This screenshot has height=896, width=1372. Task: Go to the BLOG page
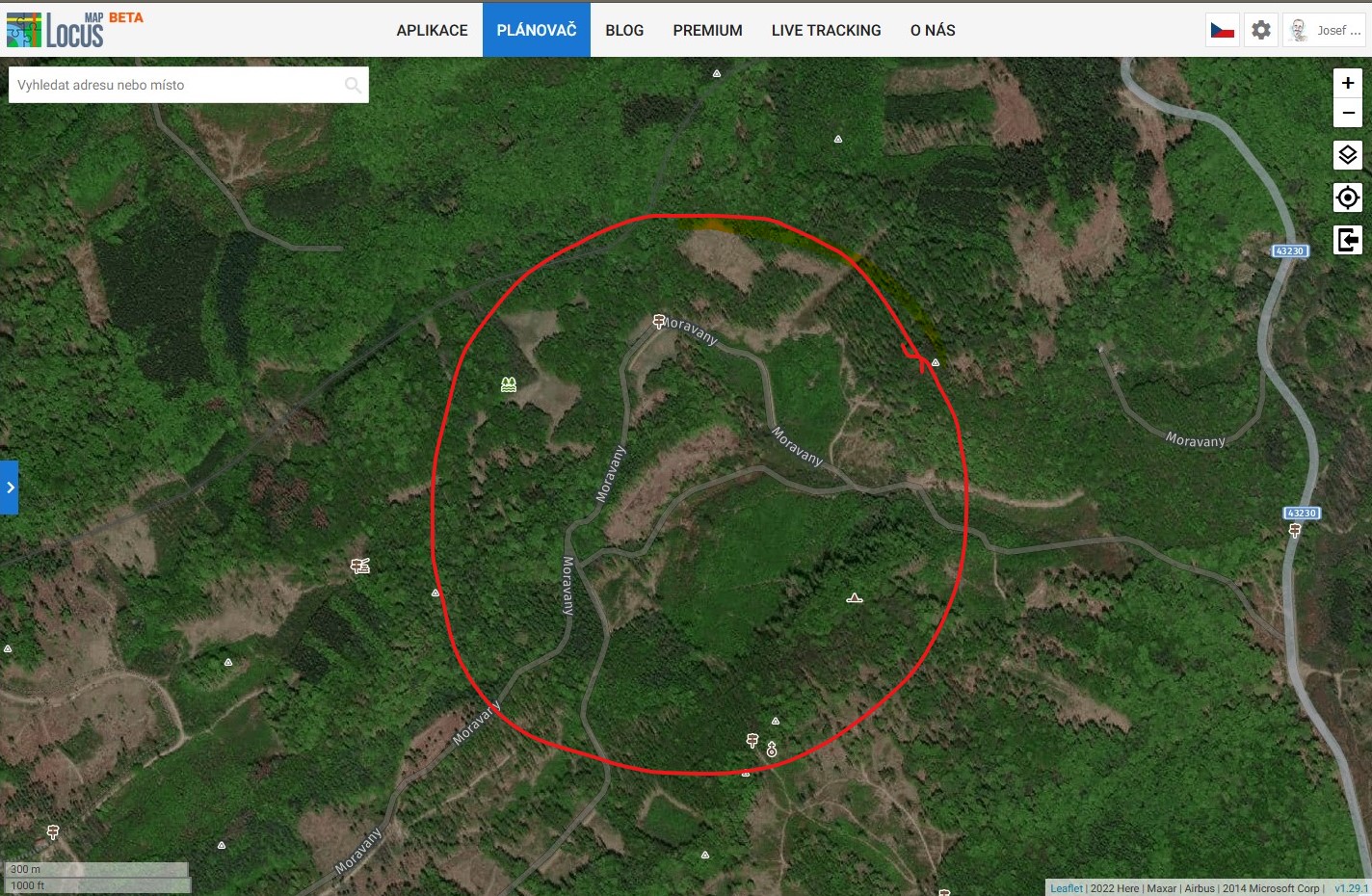tap(624, 31)
